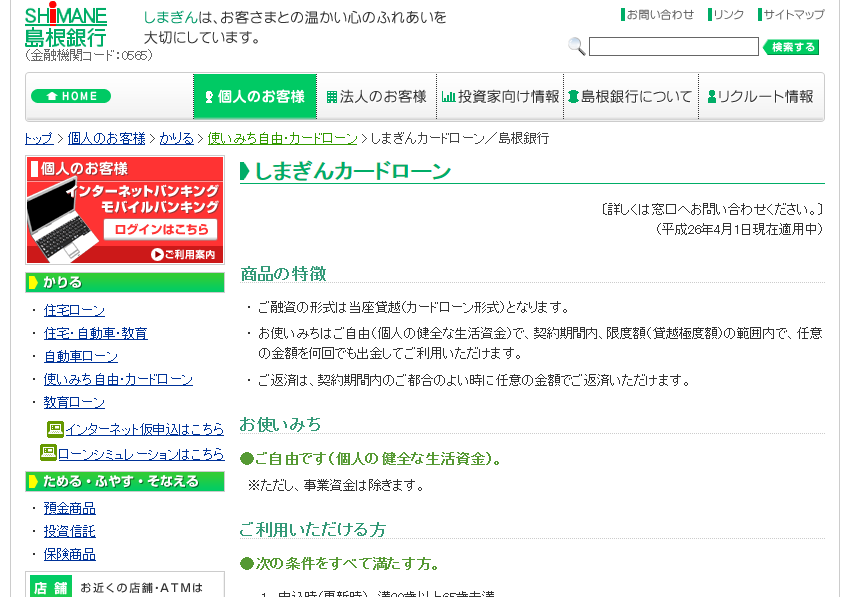Click the 検索する search button
The image size is (850, 597).
coord(791,47)
